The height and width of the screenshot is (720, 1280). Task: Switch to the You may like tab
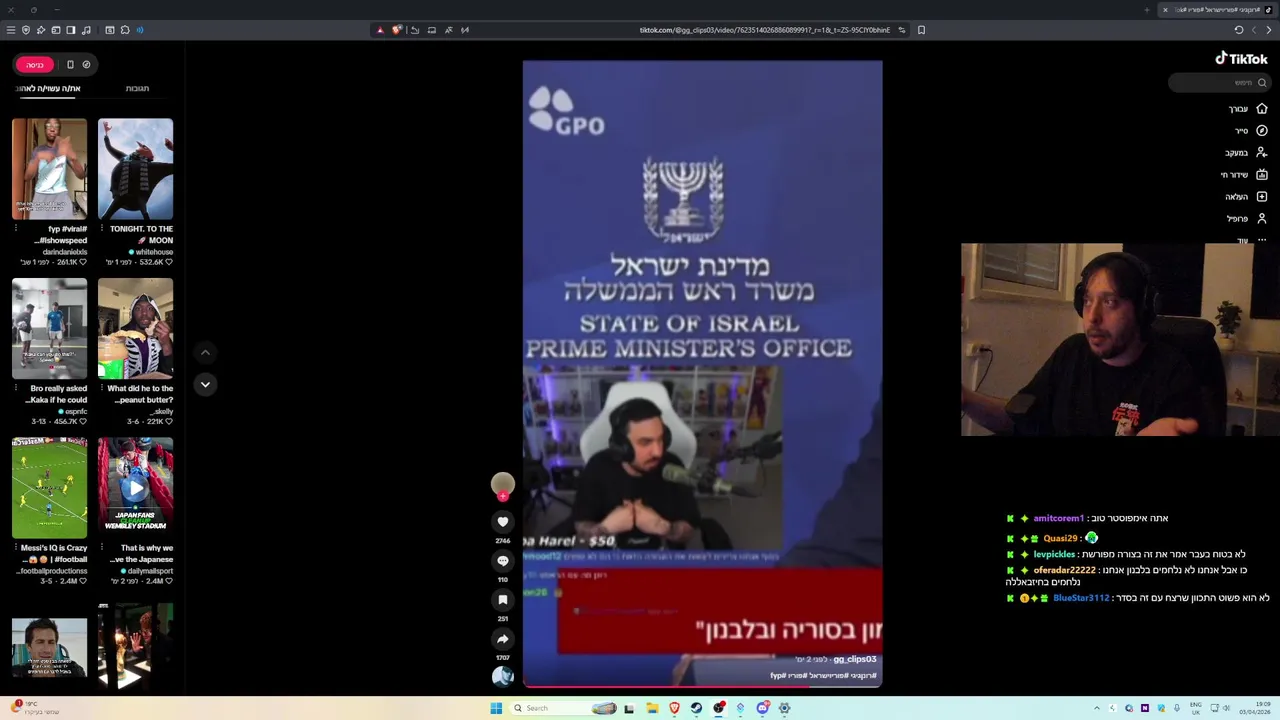(x=47, y=88)
